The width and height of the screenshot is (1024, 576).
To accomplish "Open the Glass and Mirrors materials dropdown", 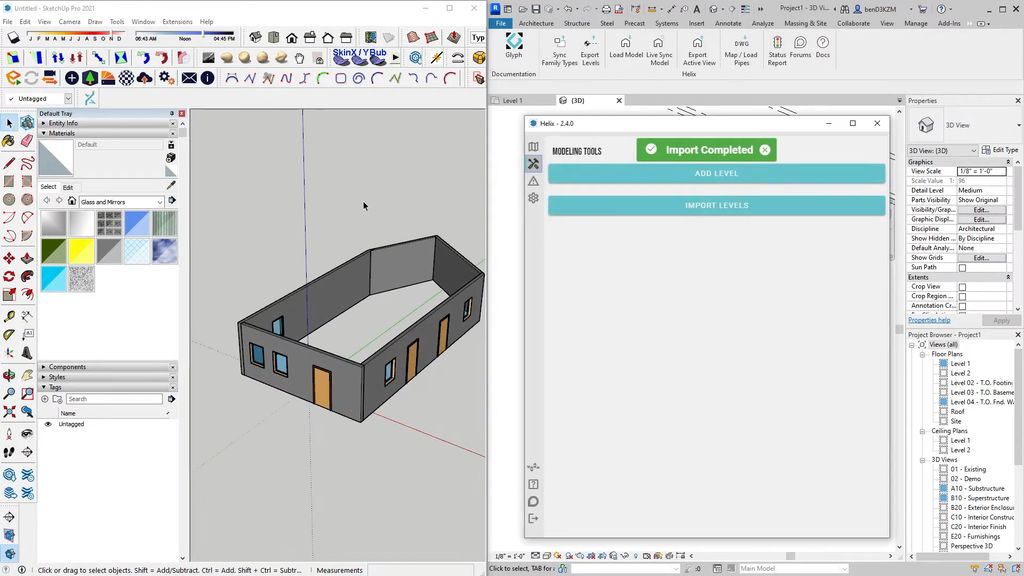I will tap(159, 202).
